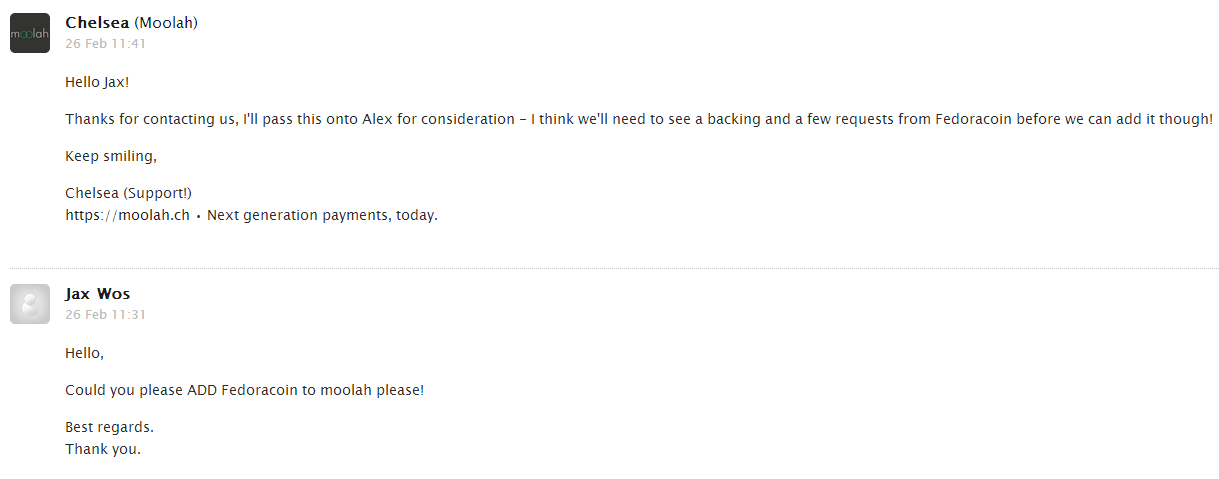Click Jax Wos's default user avatar
The image size is (1219, 479).
(x=30, y=304)
